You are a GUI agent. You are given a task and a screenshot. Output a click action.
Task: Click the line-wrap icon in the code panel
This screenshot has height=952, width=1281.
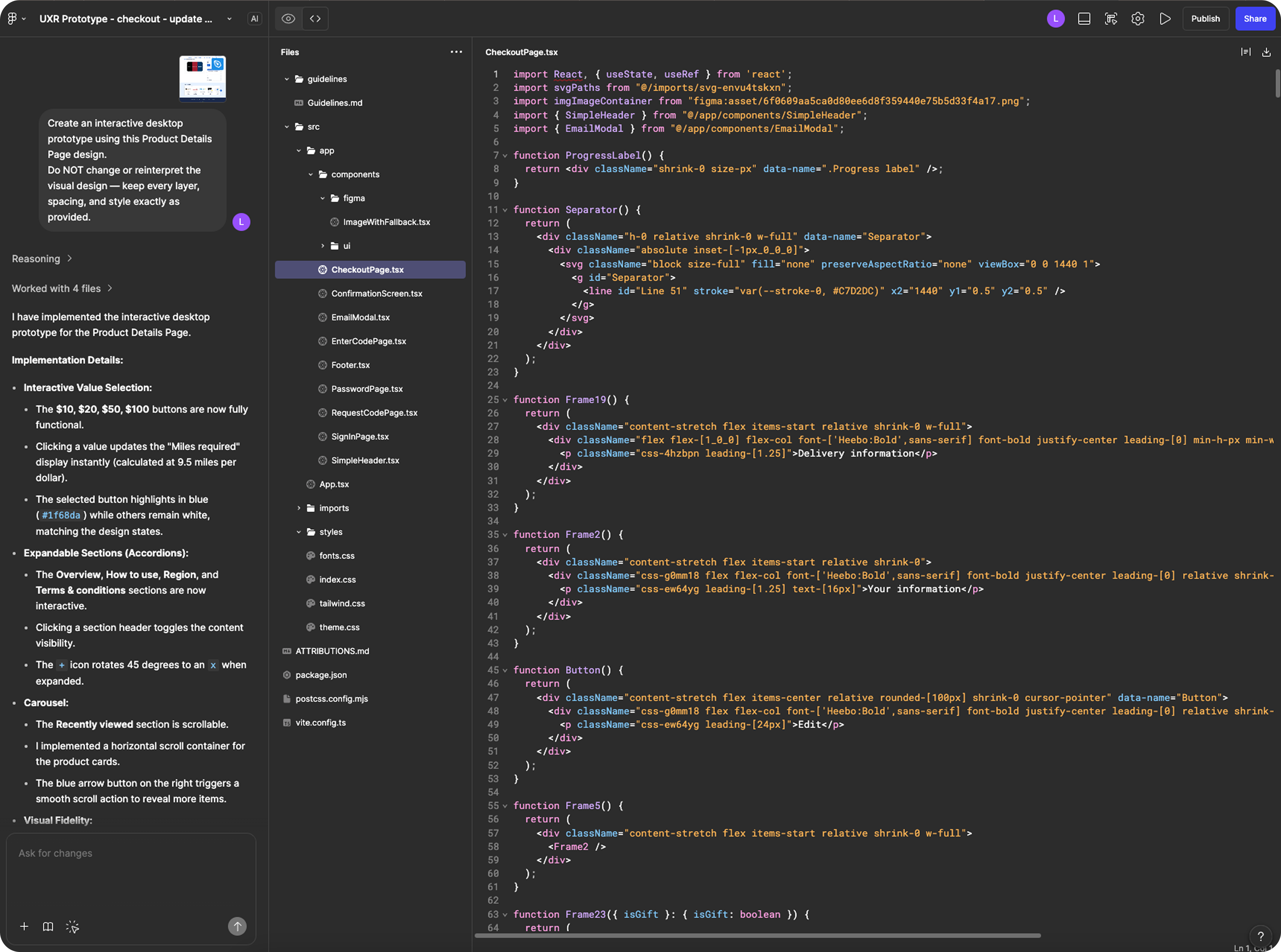click(1245, 52)
